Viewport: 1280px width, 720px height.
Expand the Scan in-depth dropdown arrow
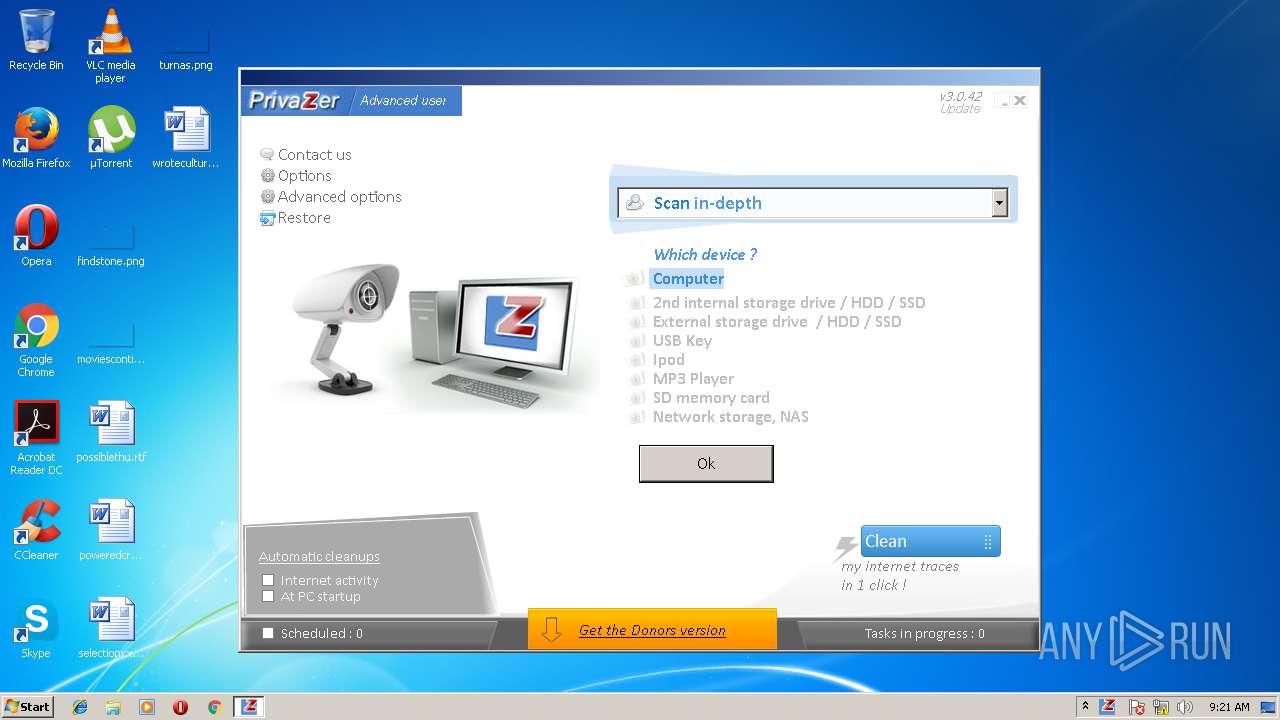999,203
